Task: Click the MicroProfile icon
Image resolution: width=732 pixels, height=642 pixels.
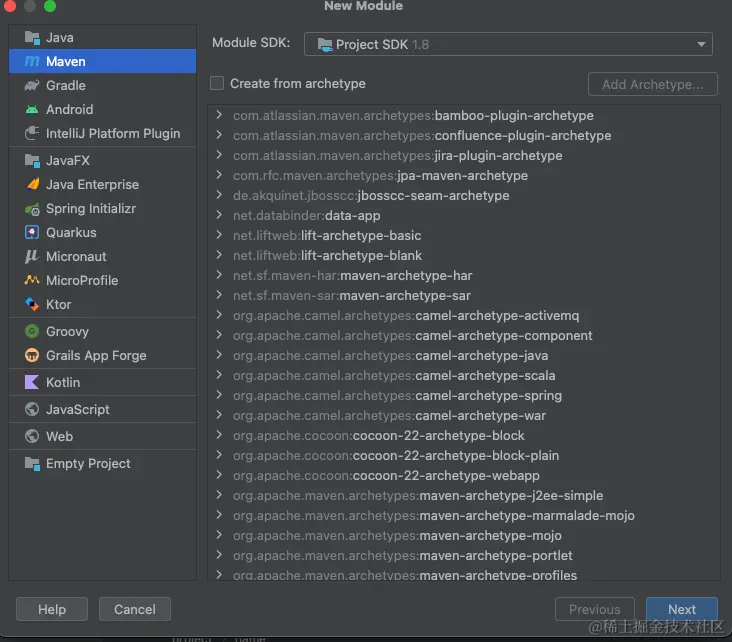Action: click(x=32, y=280)
